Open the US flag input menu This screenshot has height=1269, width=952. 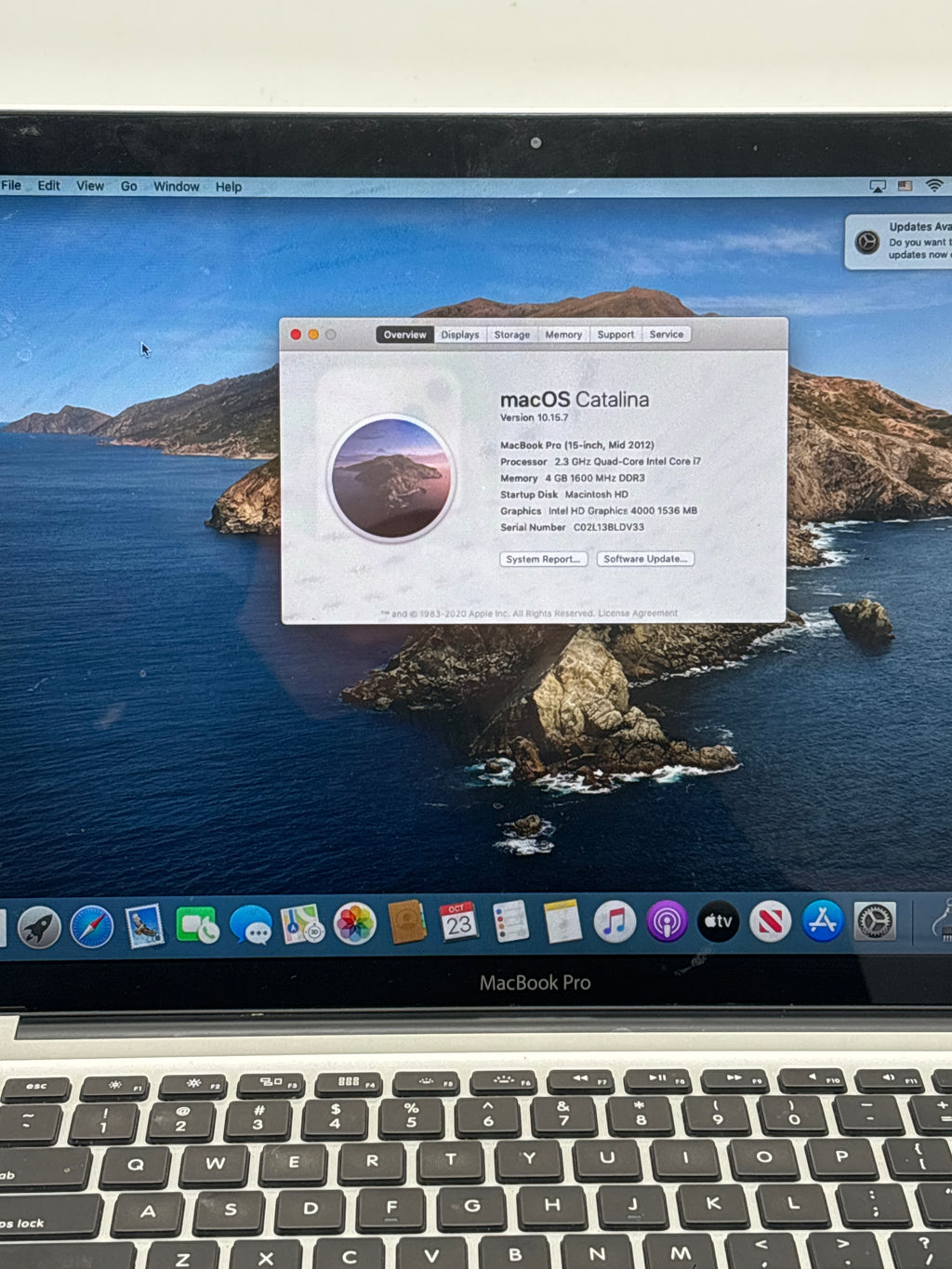pyautogui.click(x=905, y=186)
